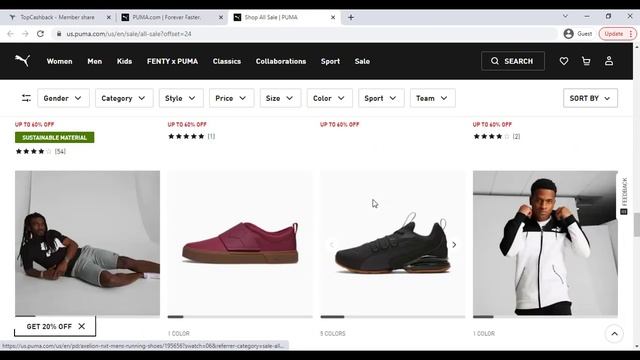Dismiss the GET 20% OFF banner
The height and width of the screenshot is (360, 640).
pyautogui.click(x=82, y=326)
